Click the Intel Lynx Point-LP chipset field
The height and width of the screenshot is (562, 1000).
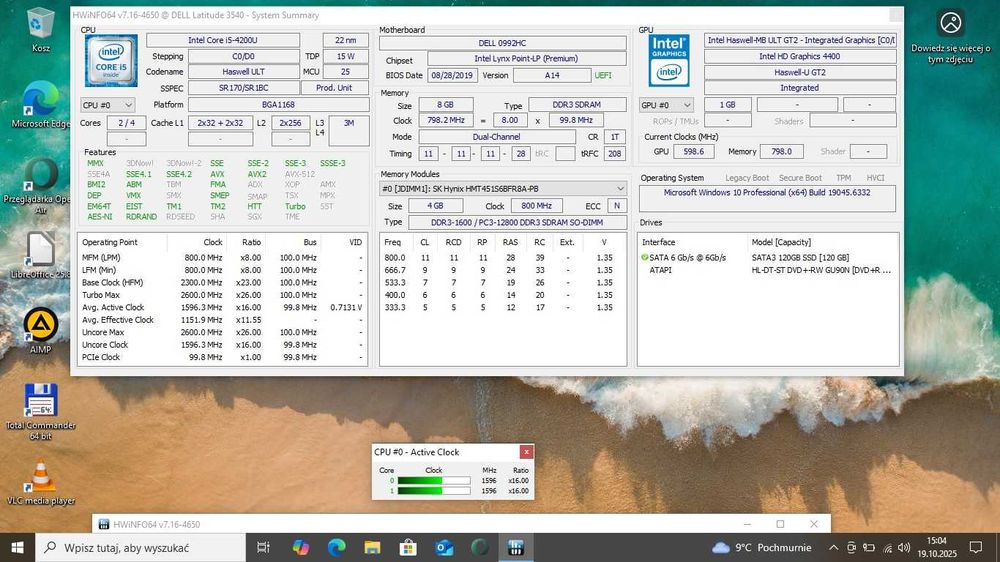pyautogui.click(x=526, y=59)
